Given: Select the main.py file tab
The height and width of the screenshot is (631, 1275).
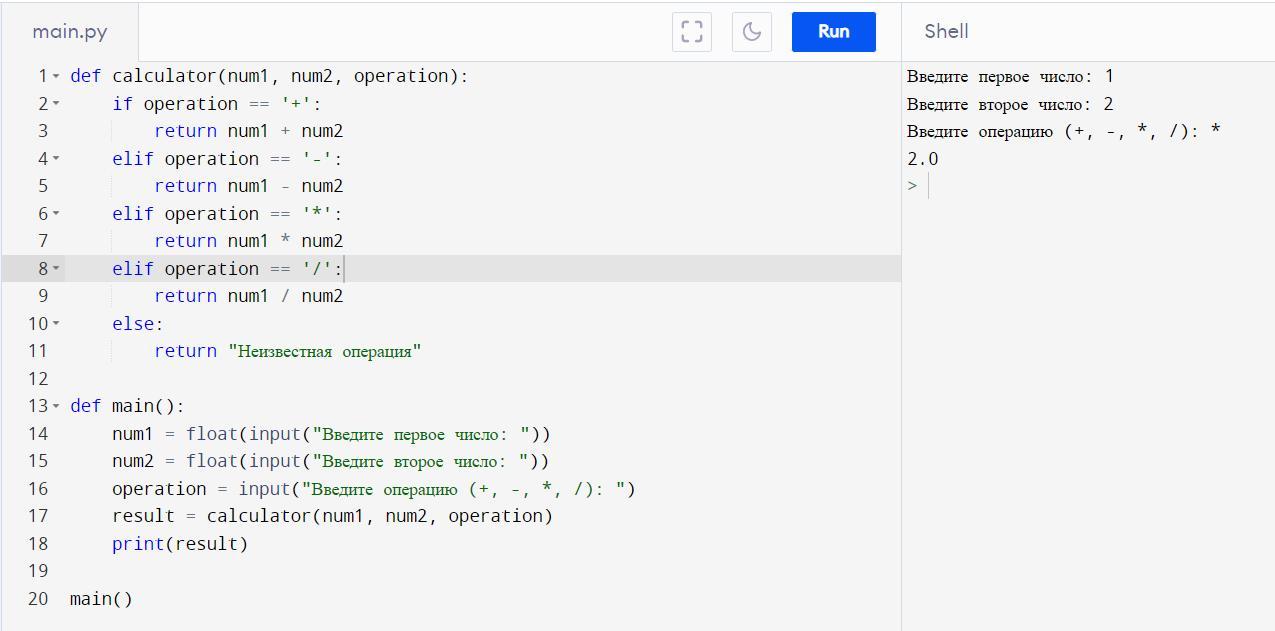Looking at the screenshot, I should pos(70,32).
